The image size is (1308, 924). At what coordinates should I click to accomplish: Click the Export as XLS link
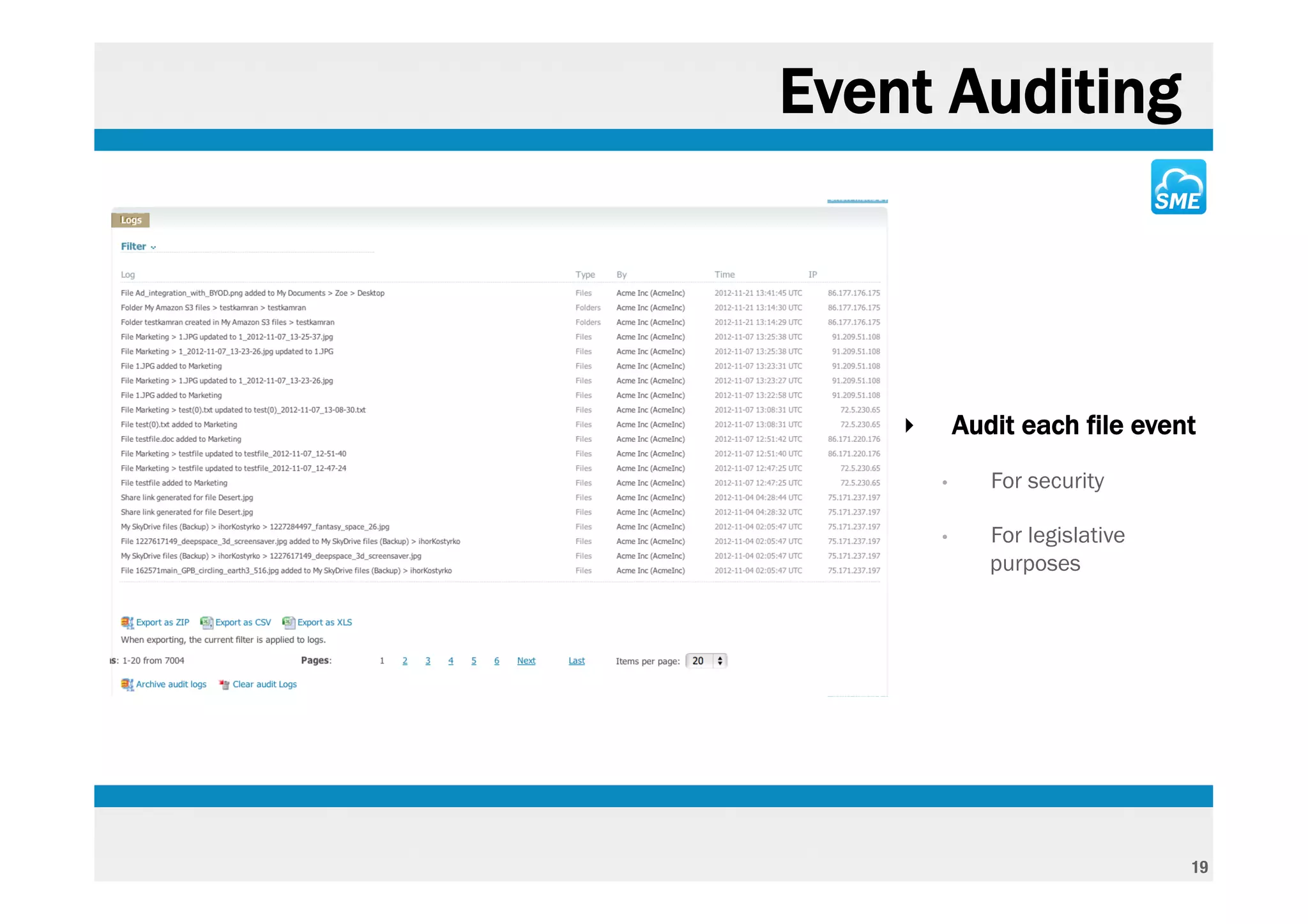[x=325, y=623]
